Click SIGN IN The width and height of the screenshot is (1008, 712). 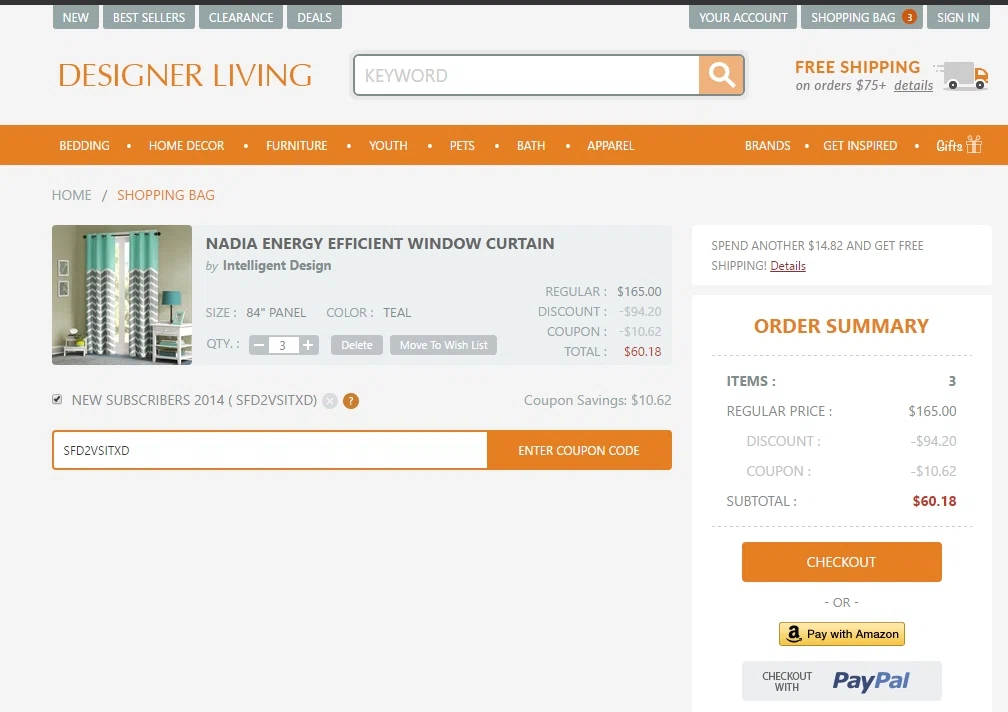(x=958, y=17)
